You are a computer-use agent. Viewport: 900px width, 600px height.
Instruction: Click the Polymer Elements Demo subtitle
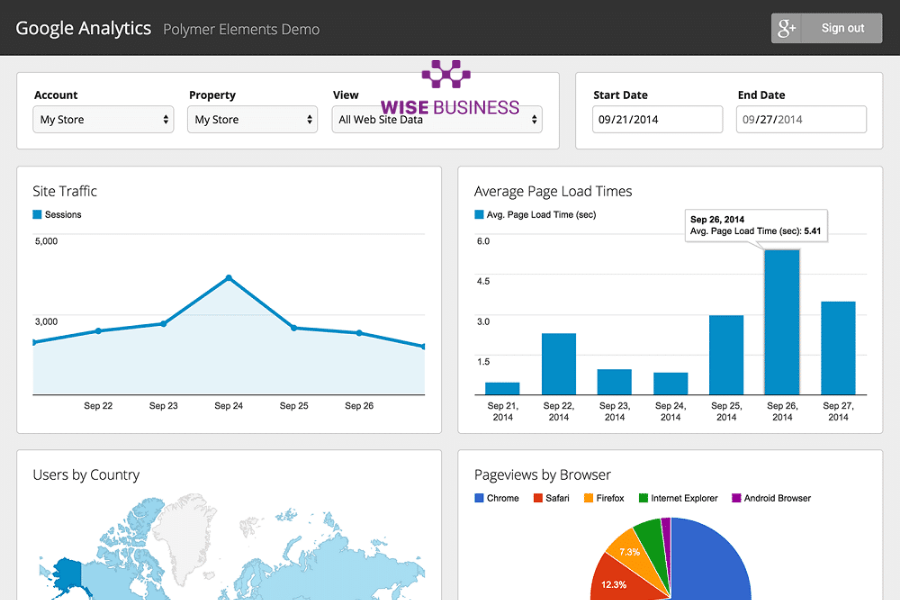pyautogui.click(x=241, y=29)
